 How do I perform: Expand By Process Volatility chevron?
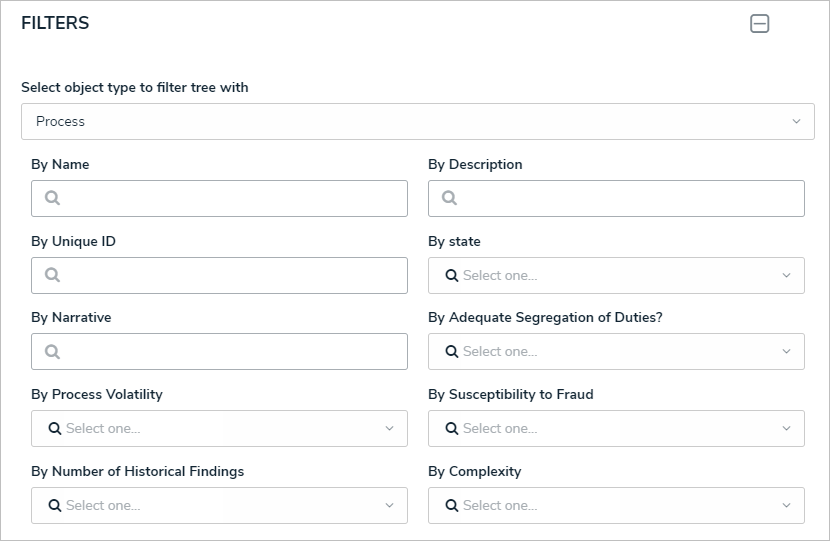click(389, 428)
